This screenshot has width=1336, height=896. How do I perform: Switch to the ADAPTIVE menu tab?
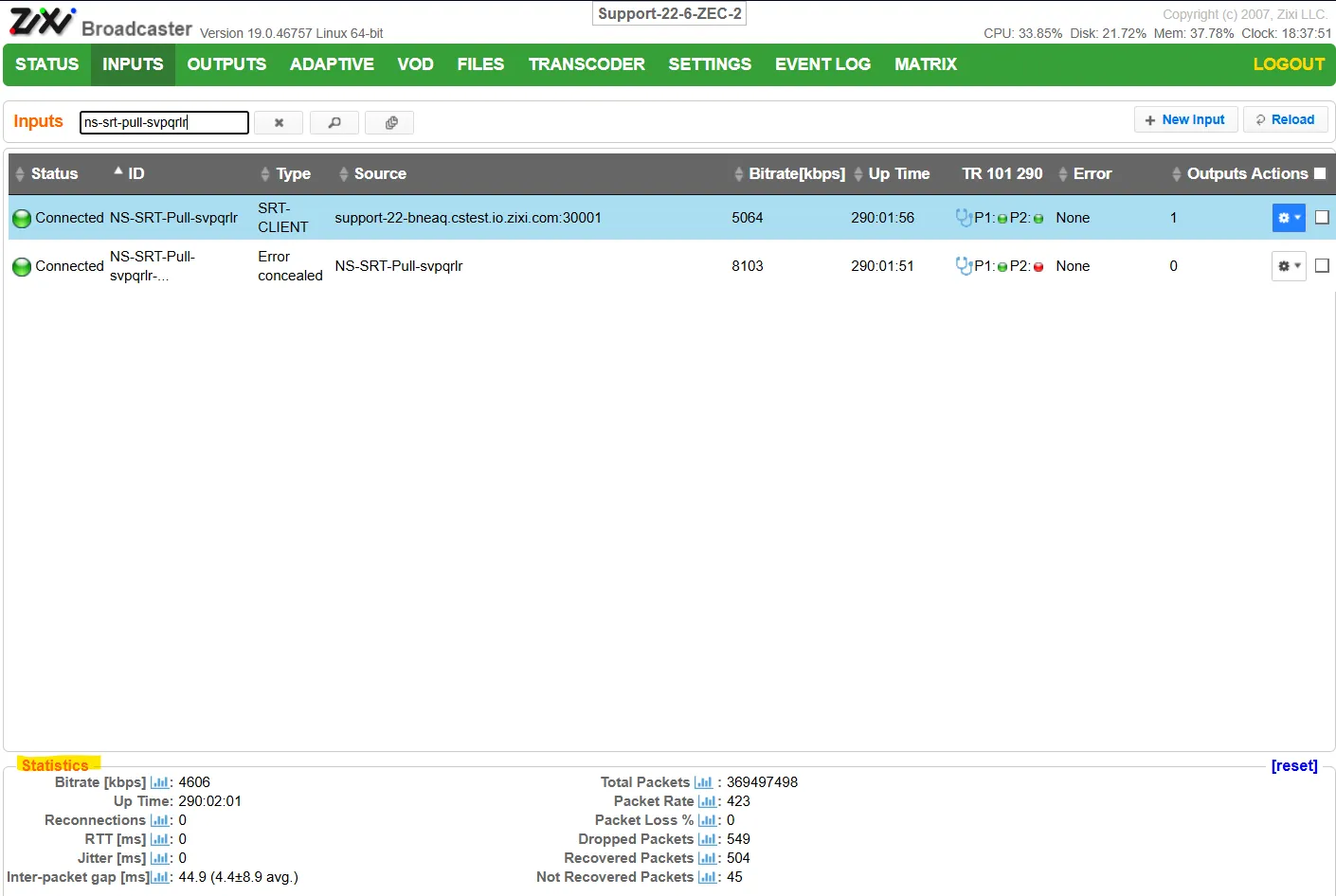(x=332, y=64)
